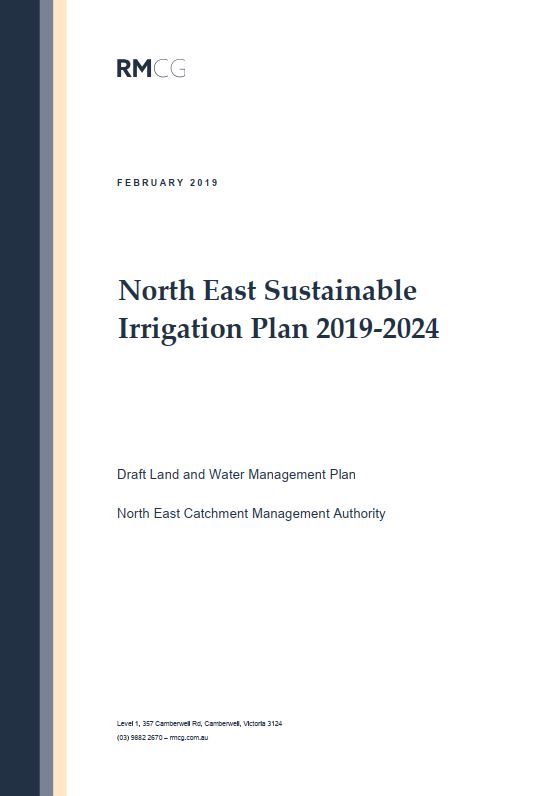Click "Victoria 3124" in the address
This screenshot has width=556, height=796.
263,723
